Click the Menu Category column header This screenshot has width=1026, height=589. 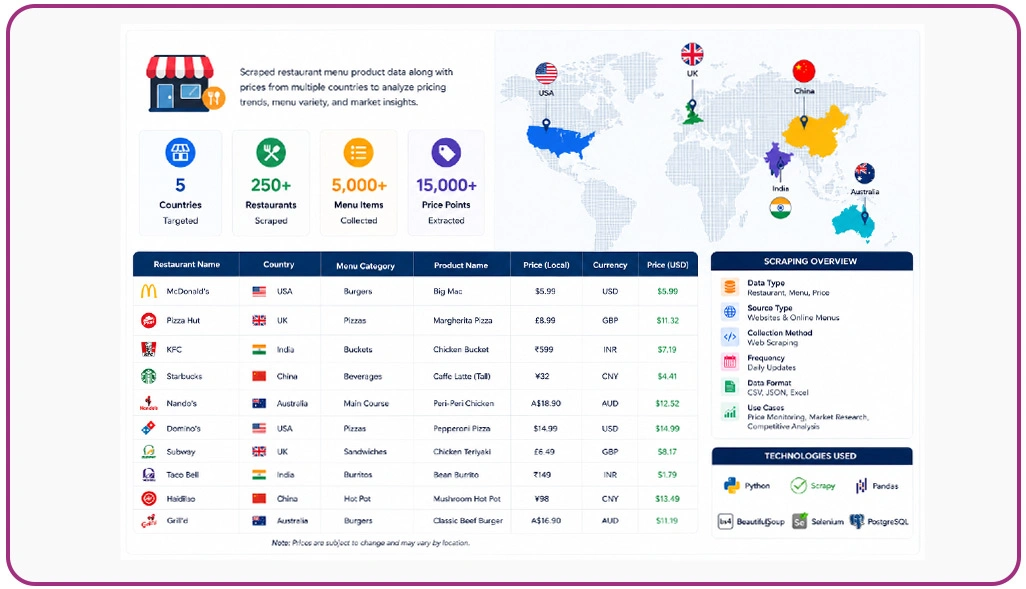coord(365,266)
